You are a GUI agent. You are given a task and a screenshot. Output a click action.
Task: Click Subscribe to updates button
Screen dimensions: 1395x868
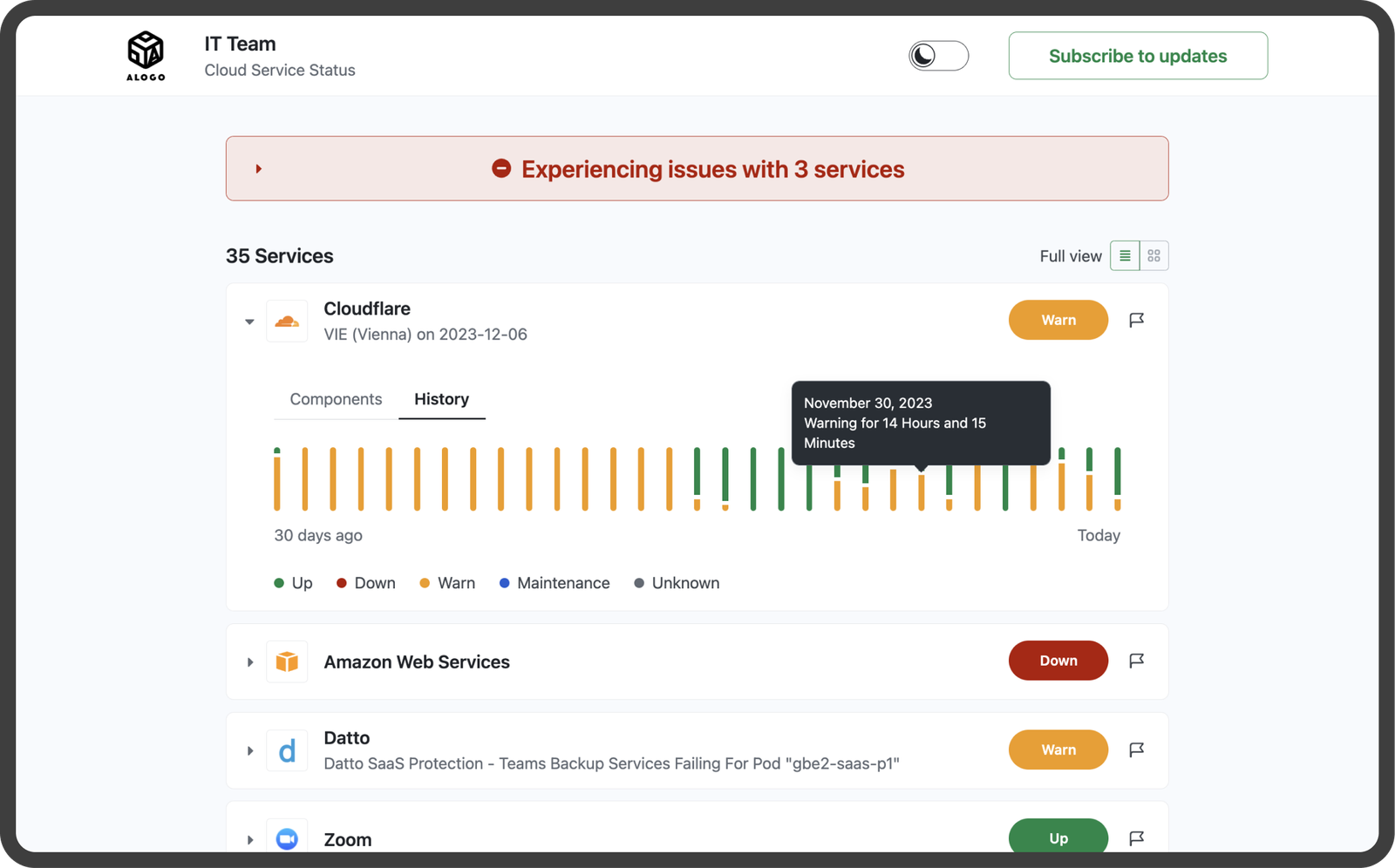click(1138, 56)
